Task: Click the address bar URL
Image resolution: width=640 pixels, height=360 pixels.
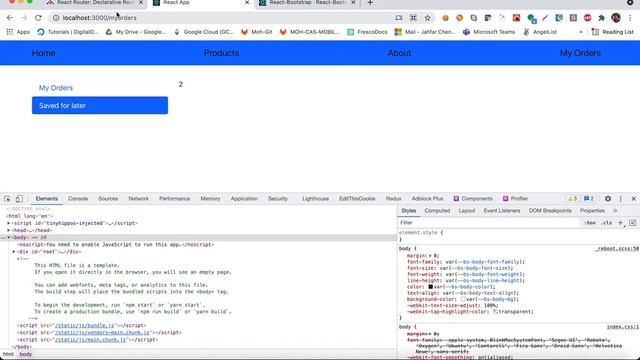Action: (100, 18)
